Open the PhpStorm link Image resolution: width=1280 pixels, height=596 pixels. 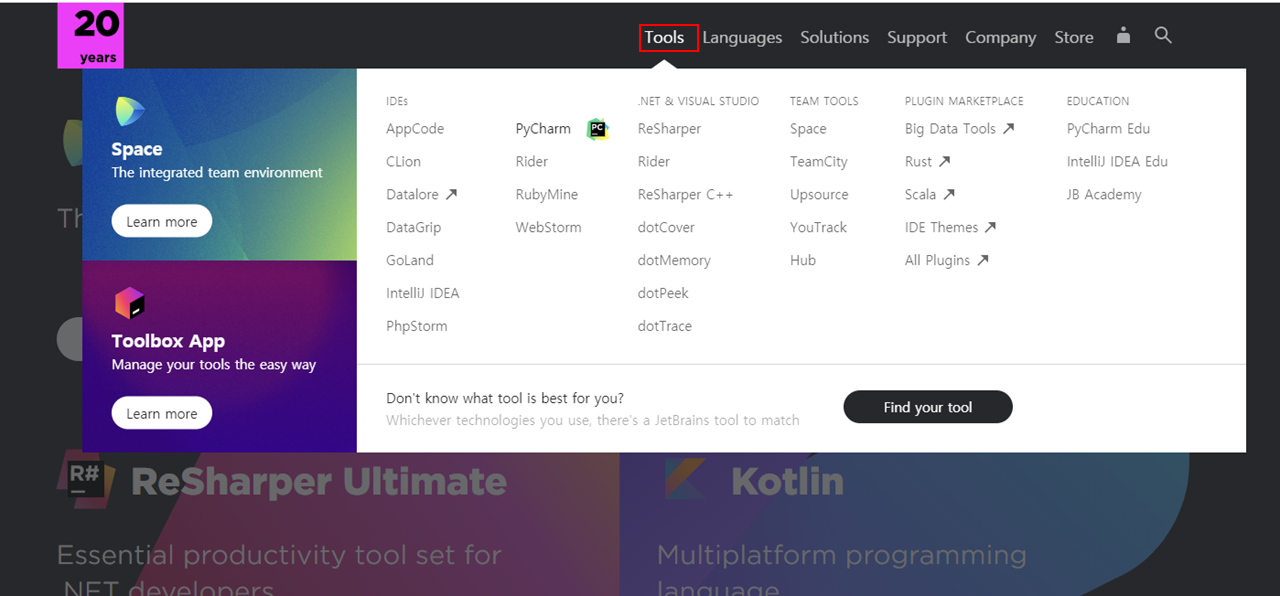pos(417,326)
